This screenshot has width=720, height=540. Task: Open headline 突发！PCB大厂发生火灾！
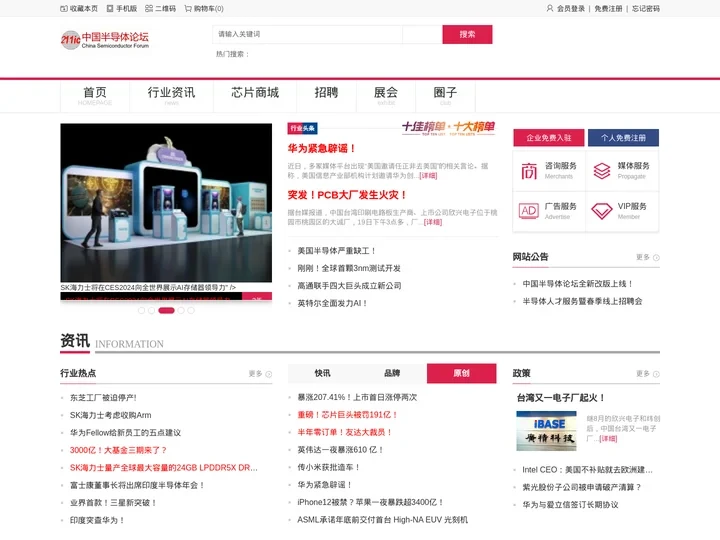click(348, 195)
